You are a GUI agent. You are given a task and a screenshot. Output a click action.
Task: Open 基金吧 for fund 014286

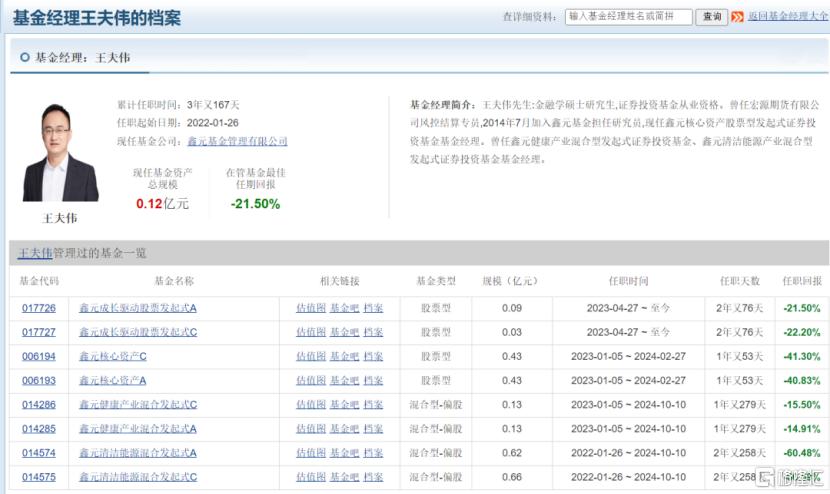click(345, 405)
